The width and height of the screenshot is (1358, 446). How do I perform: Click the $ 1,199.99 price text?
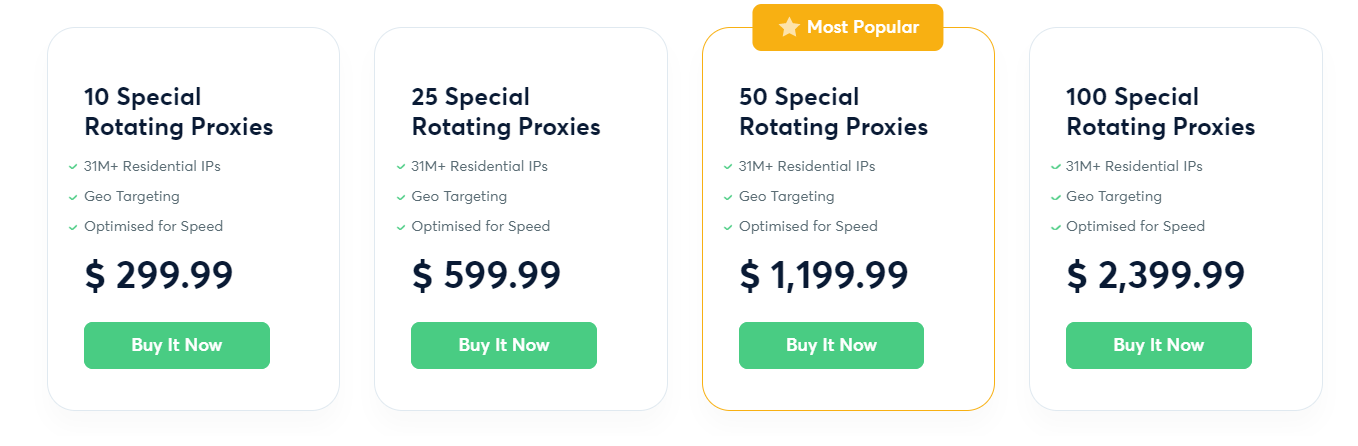tap(823, 275)
